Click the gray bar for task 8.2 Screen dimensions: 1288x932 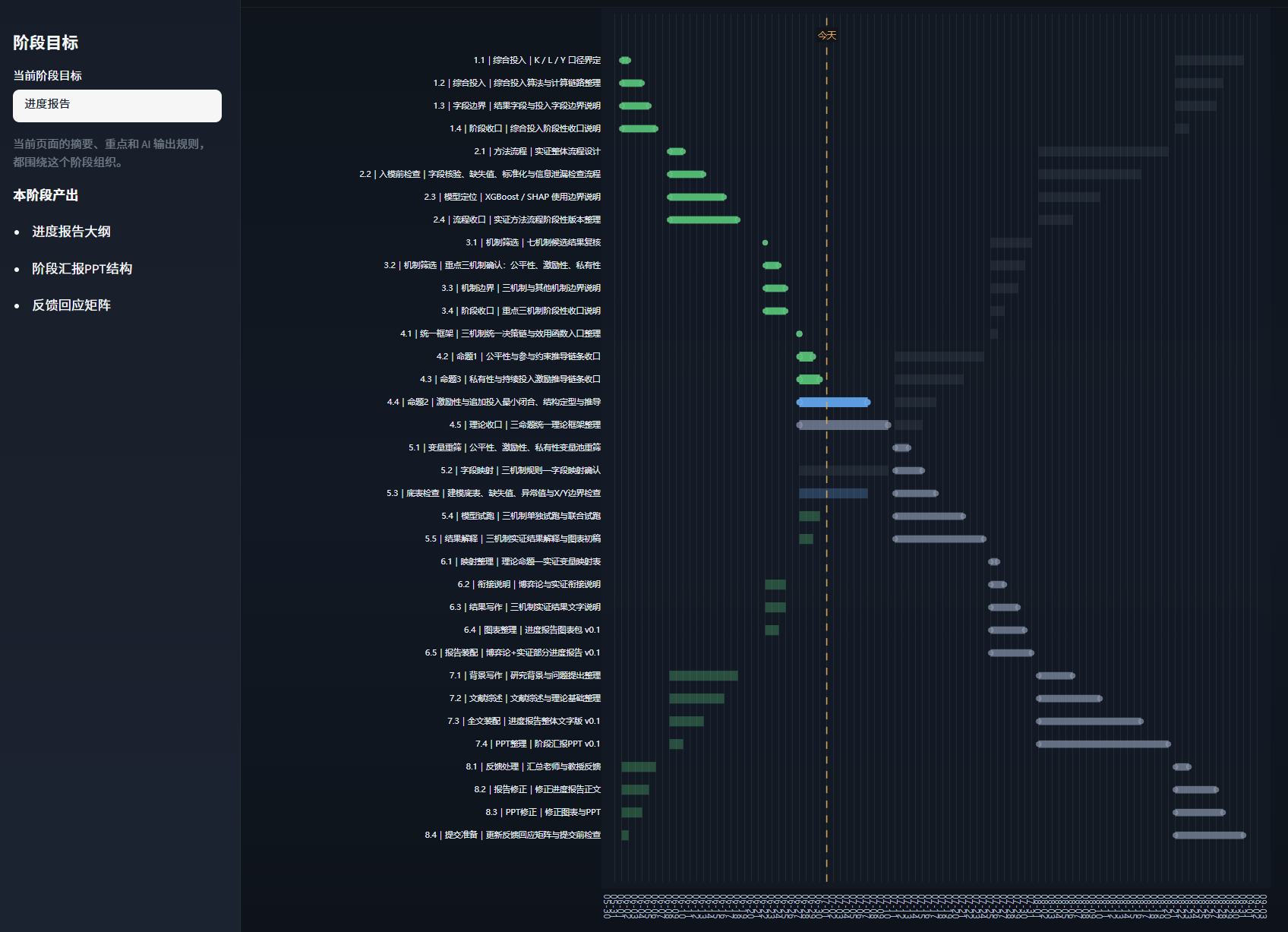[1195, 789]
